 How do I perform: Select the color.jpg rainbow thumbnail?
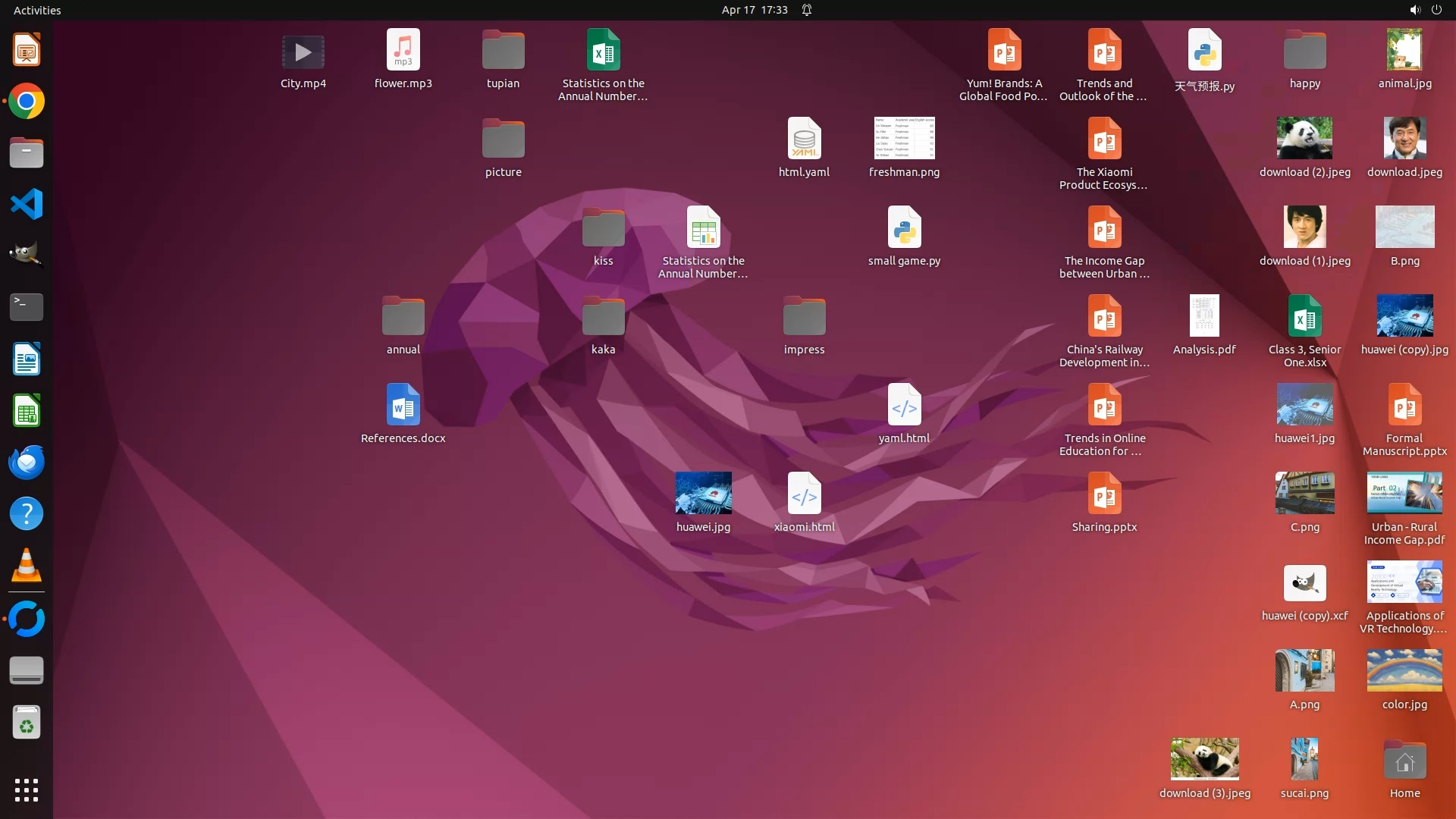pos(1404,671)
